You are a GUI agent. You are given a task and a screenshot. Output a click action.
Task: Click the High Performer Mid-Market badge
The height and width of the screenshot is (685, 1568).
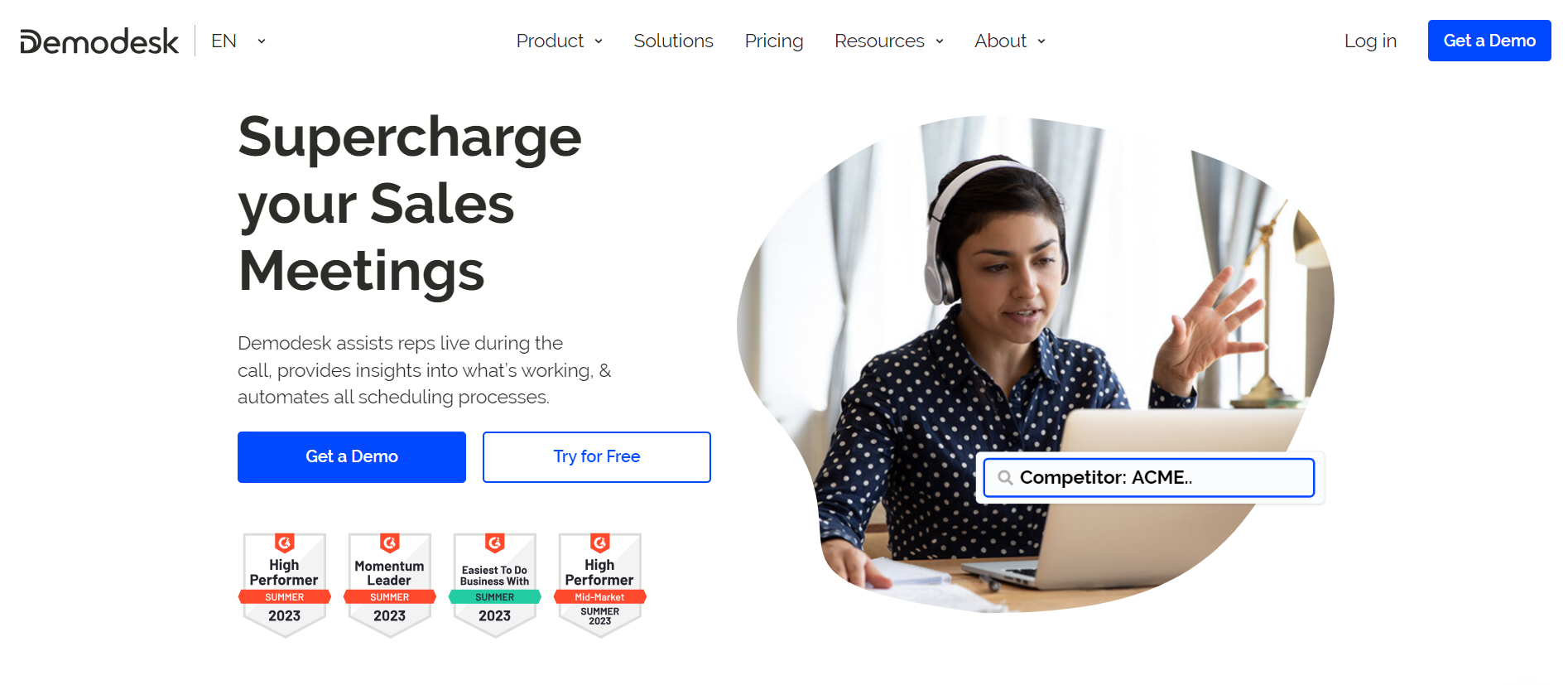coord(599,585)
